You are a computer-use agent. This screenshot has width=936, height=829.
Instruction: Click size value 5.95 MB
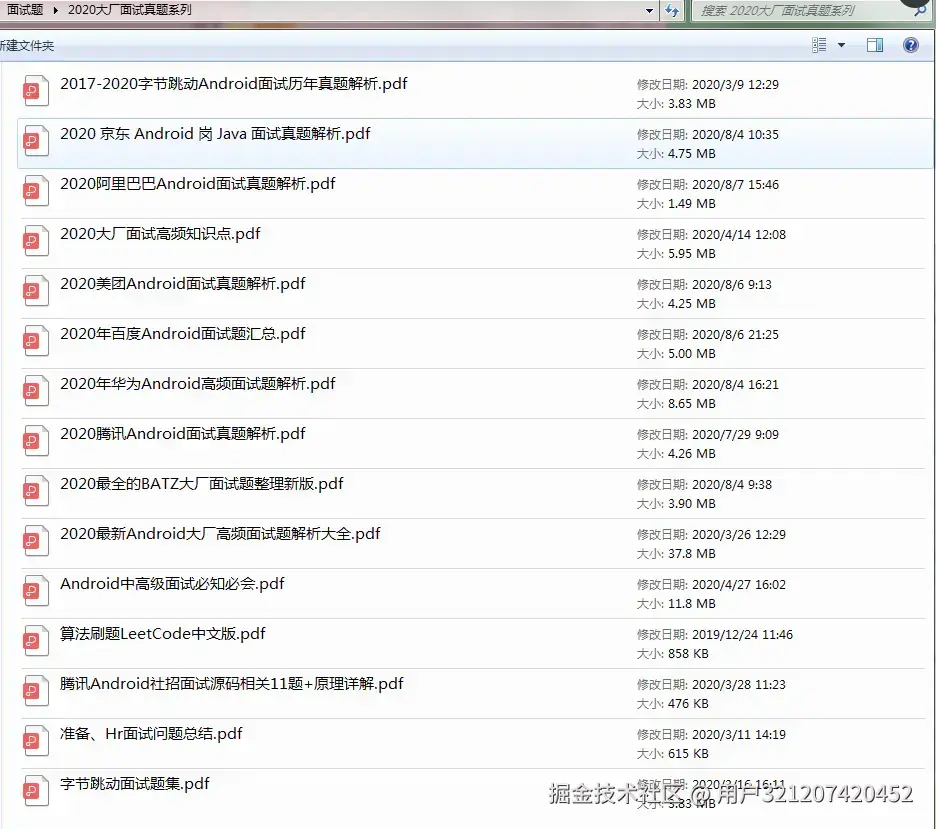click(692, 255)
